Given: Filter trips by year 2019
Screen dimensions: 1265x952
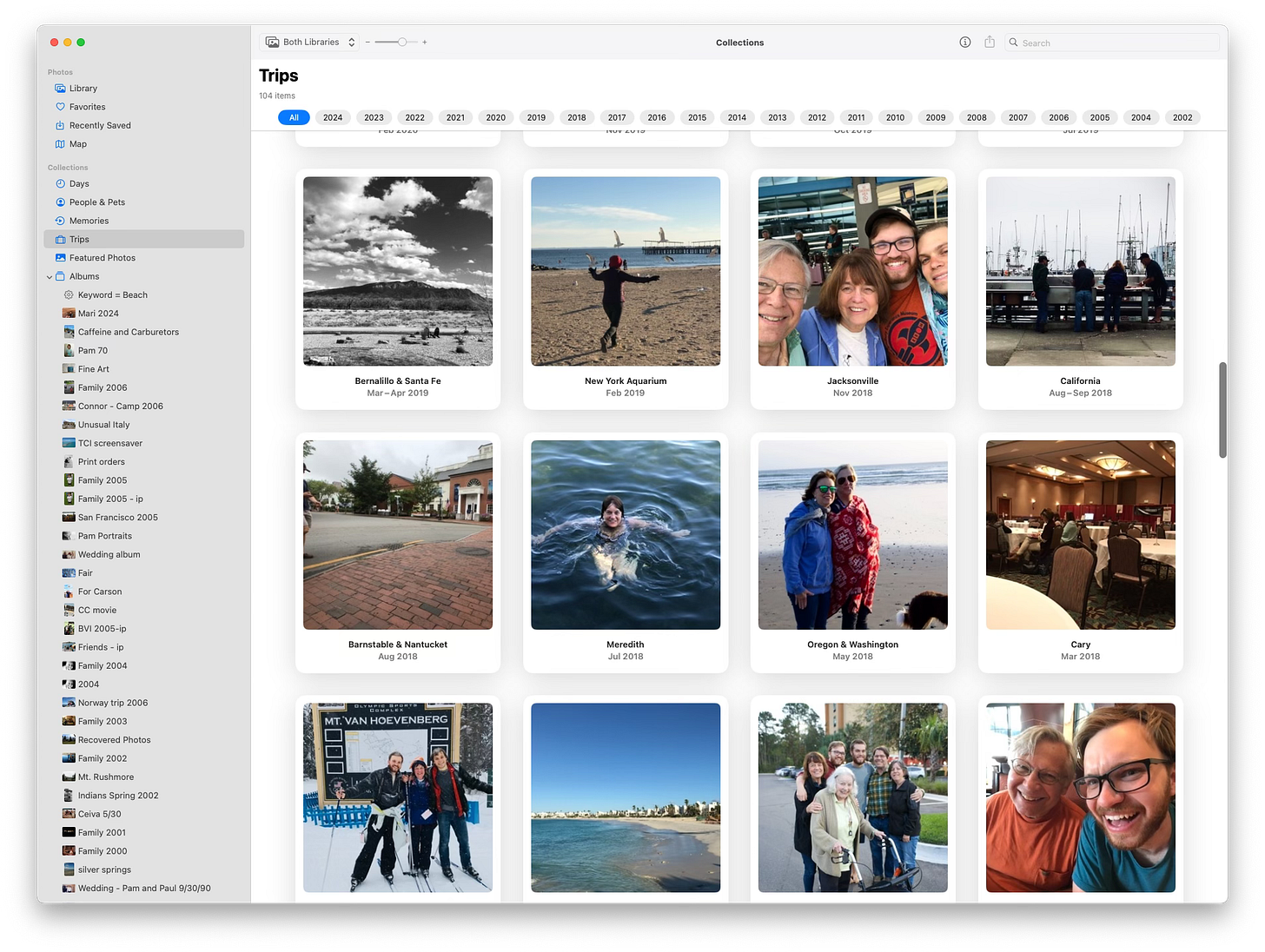Looking at the screenshot, I should pos(536,117).
